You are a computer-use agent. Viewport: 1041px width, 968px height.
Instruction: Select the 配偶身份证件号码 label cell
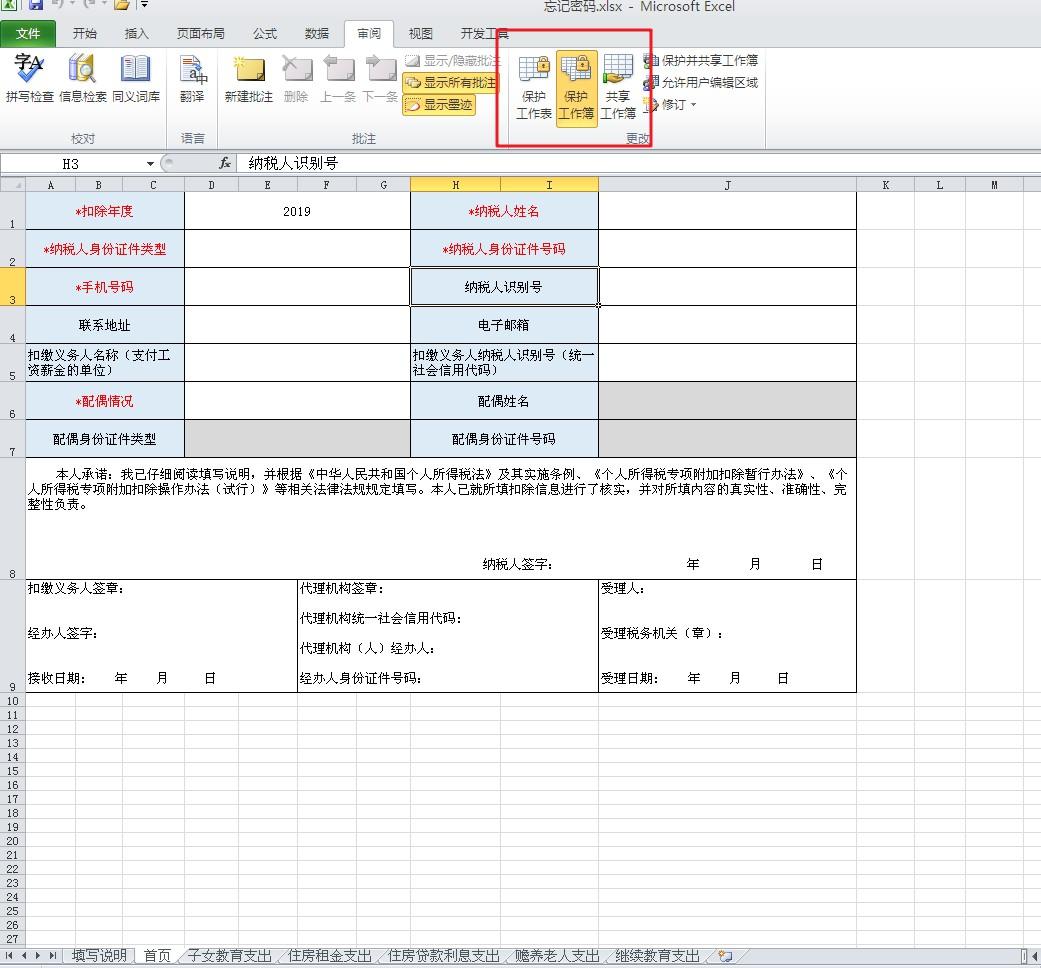point(504,439)
